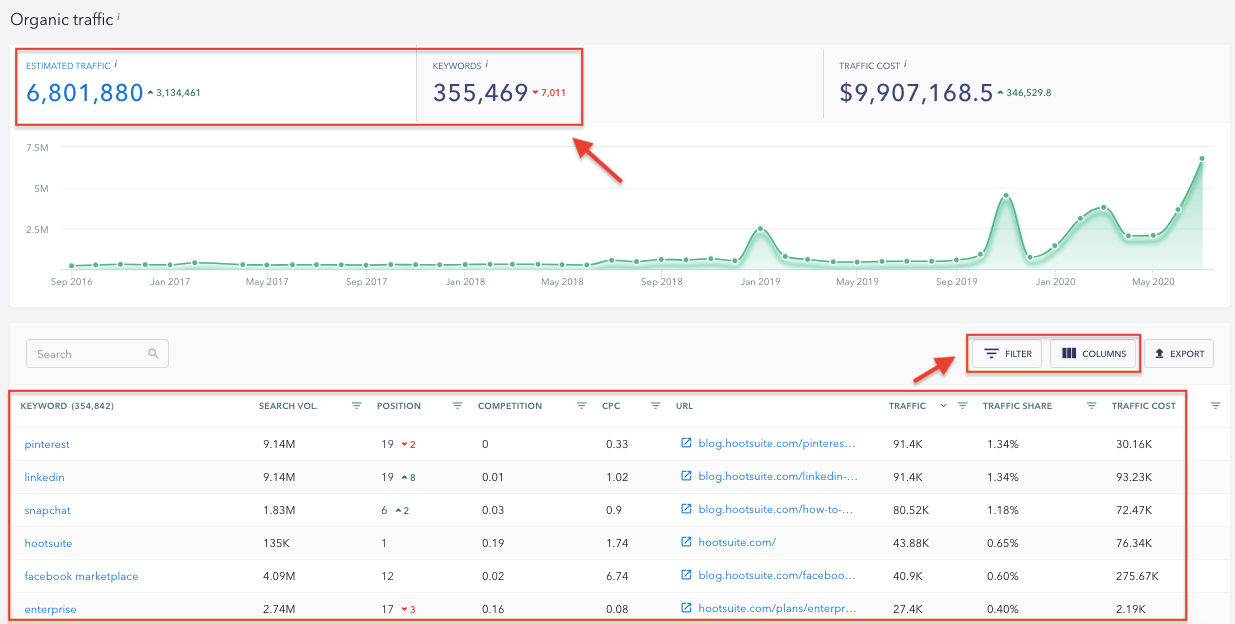Open external link icon for hootsuite.com/ URL

coord(686,543)
